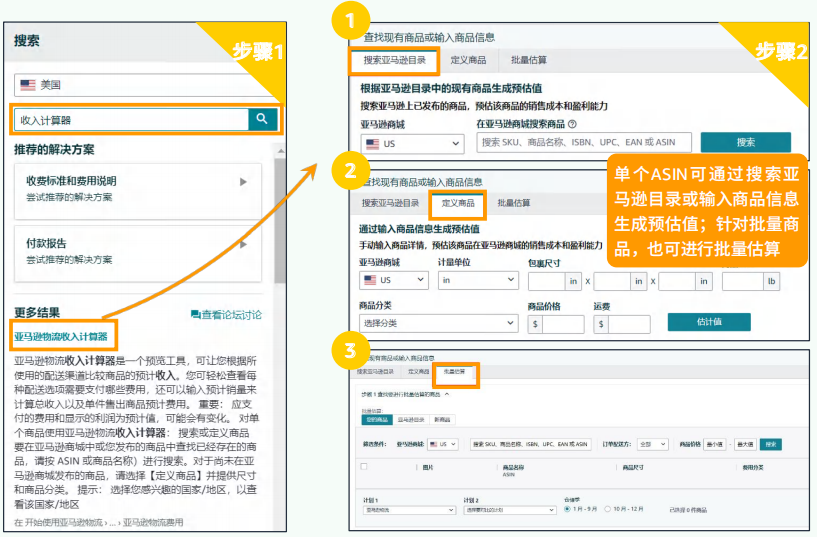Click the 收入计算器 search input field
This screenshot has height=537, width=817.
pyautogui.click(x=131, y=120)
